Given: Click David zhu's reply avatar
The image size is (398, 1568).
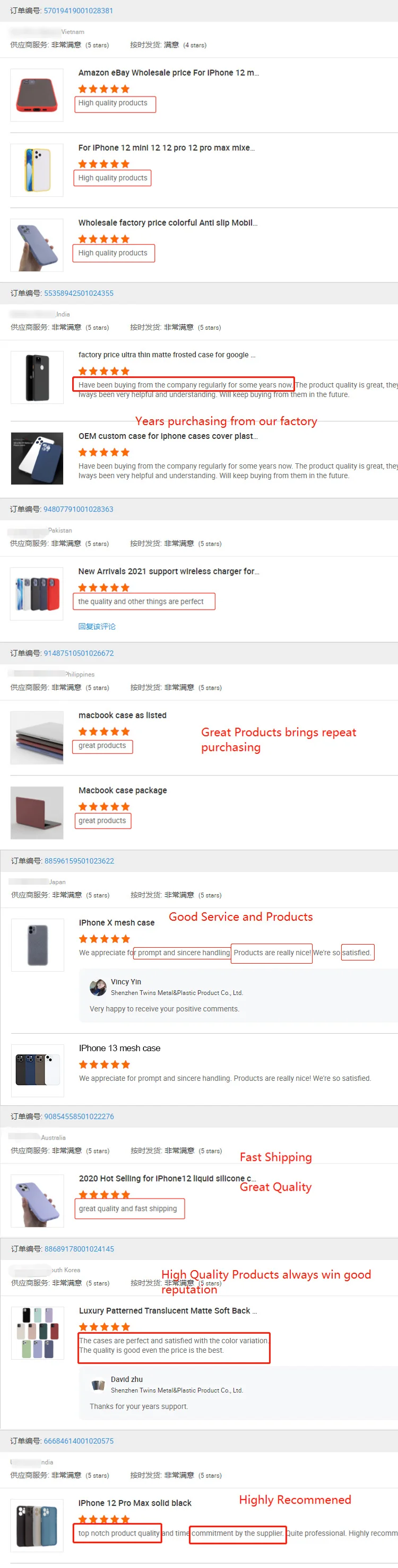Looking at the screenshot, I should pos(98,1385).
